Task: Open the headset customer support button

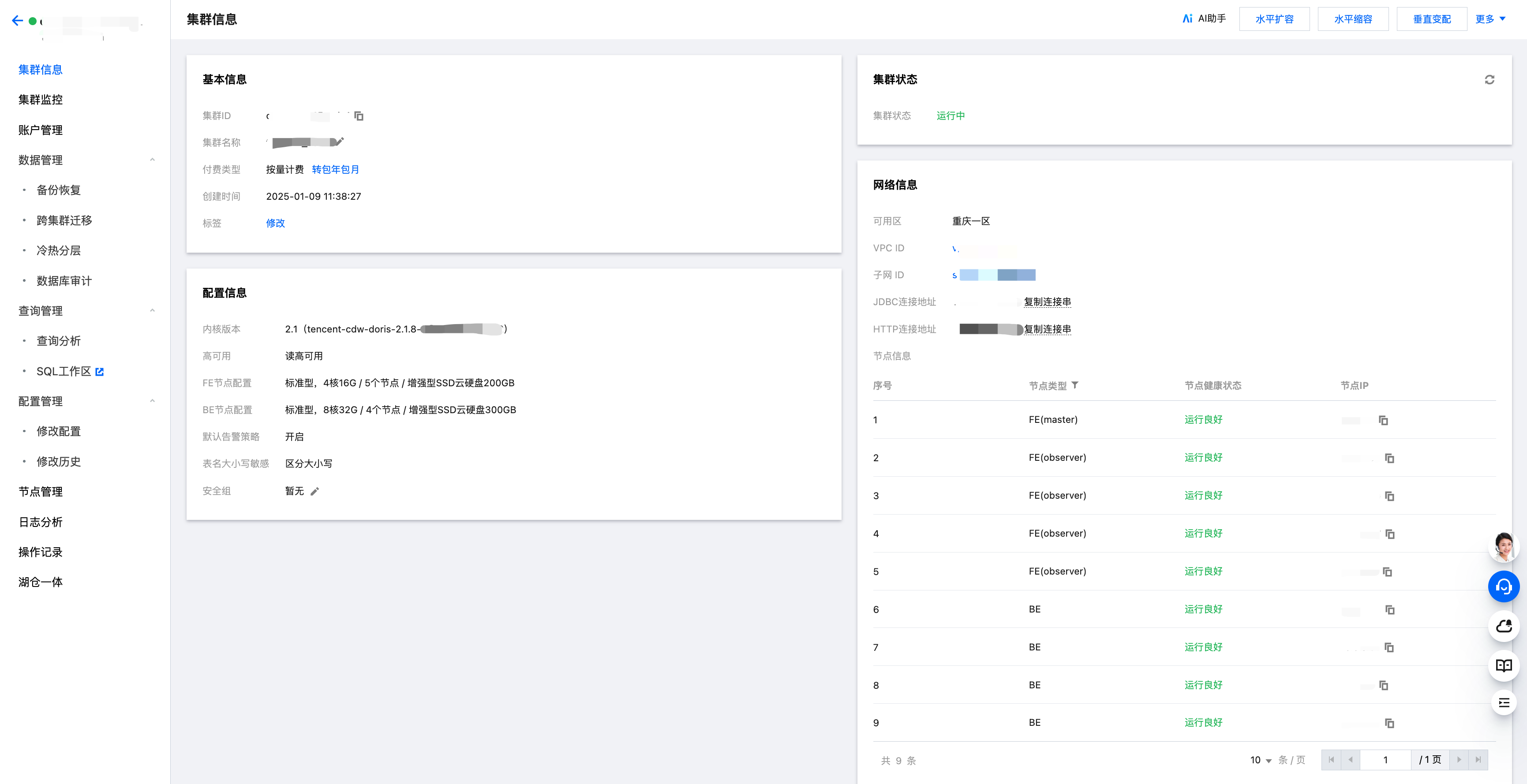Action: (1503, 586)
